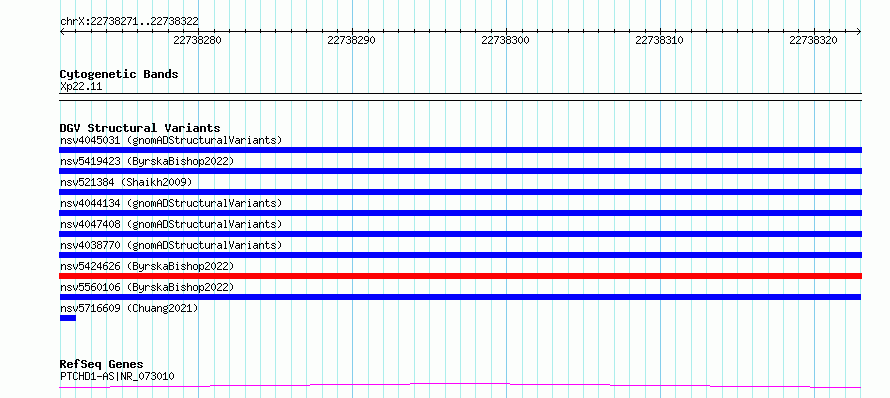Select the RefSeq Genes track heading

pos(102,364)
